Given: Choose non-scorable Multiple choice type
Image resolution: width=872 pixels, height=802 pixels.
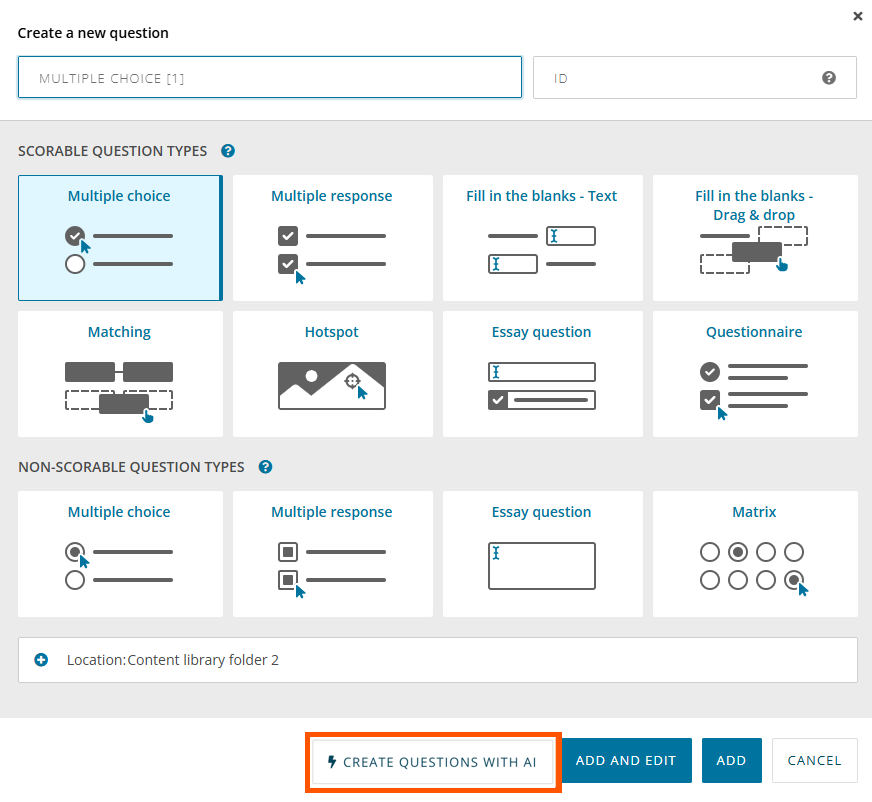Looking at the screenshot, I should pyautogui.click(x=119, y=553).
